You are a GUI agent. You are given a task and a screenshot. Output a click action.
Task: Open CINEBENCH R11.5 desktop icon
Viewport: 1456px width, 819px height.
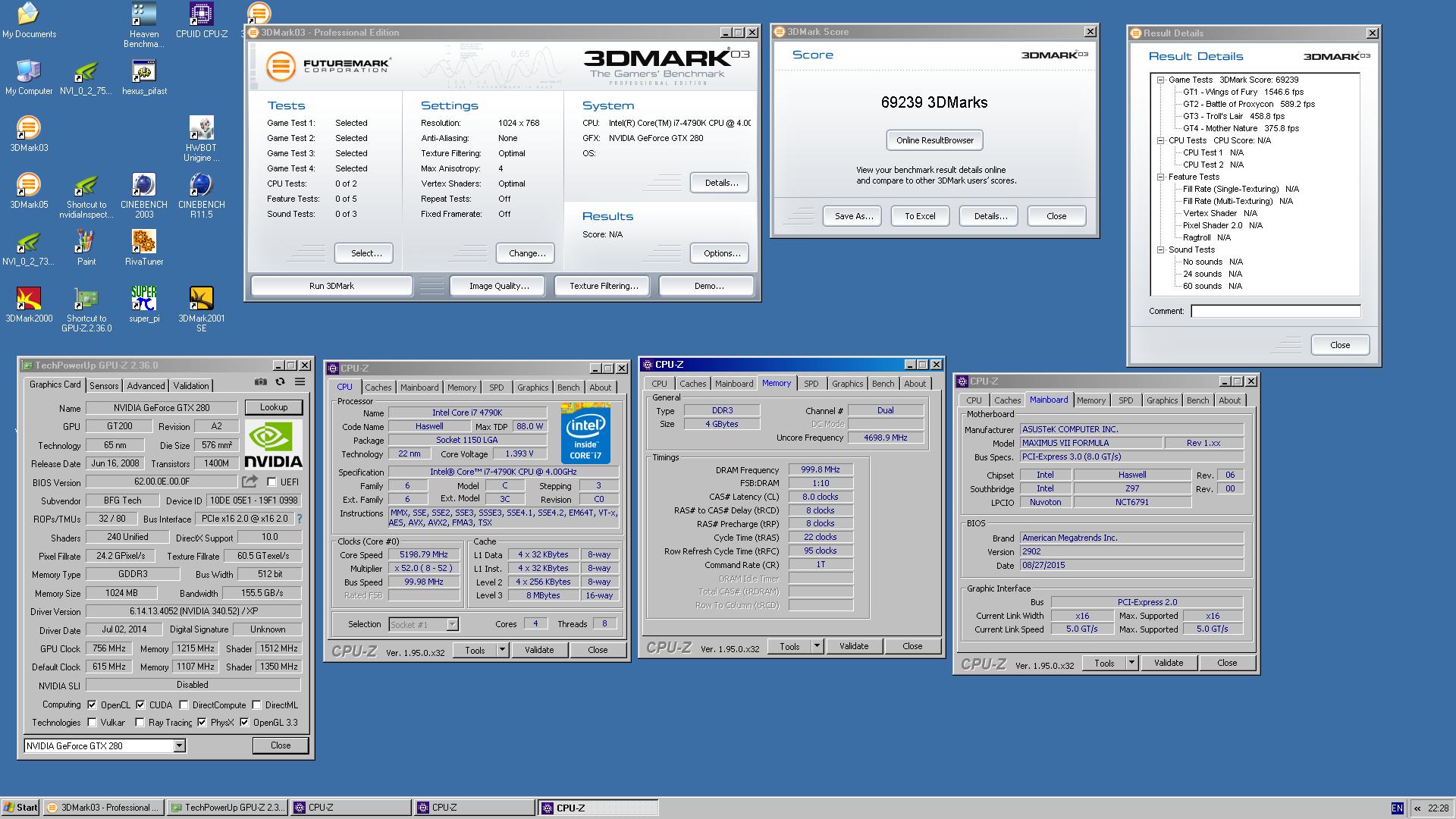click(x=201, y=196)
